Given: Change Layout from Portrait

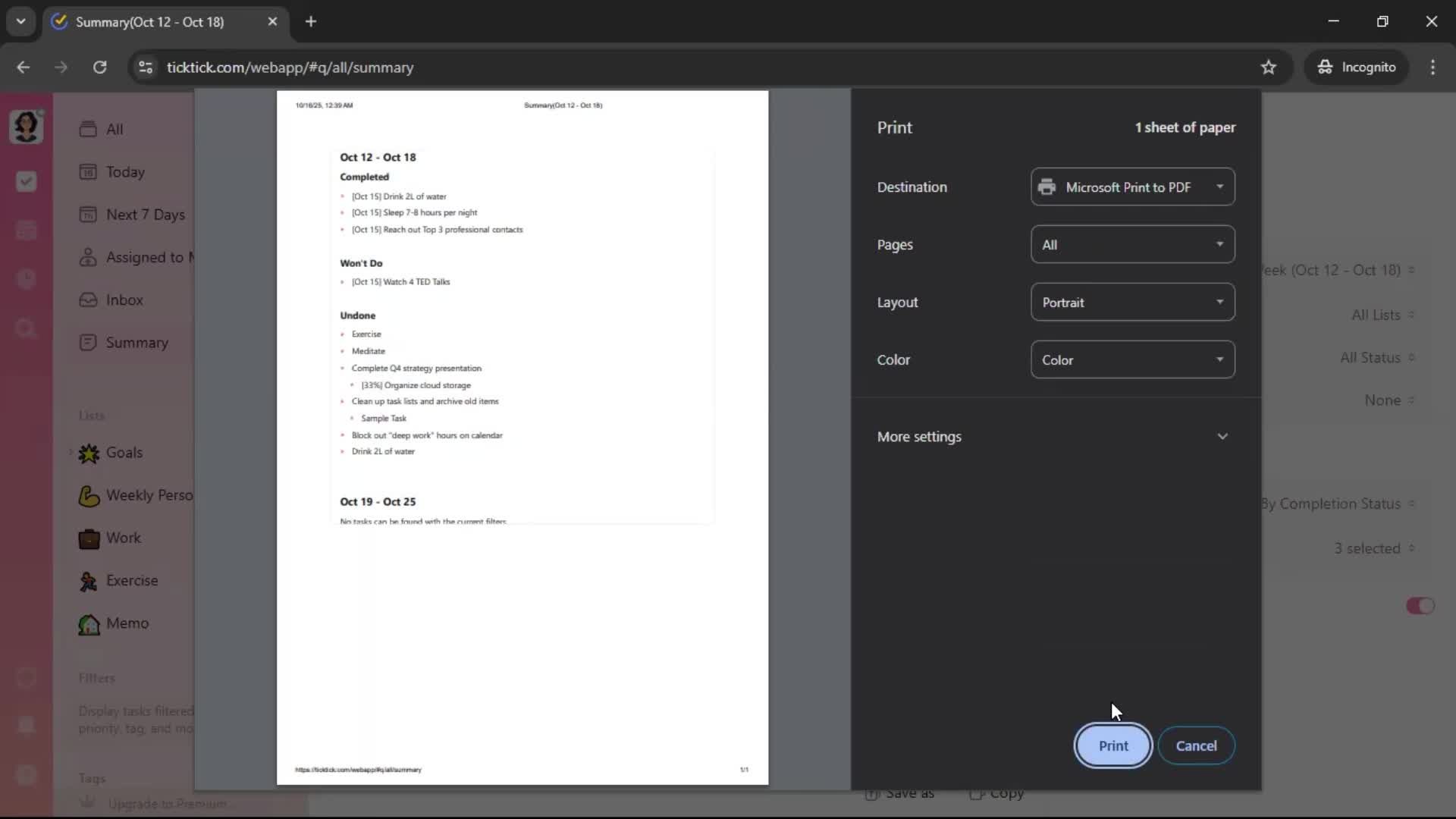Looking at the screenshot, I should coord(1132,303).
